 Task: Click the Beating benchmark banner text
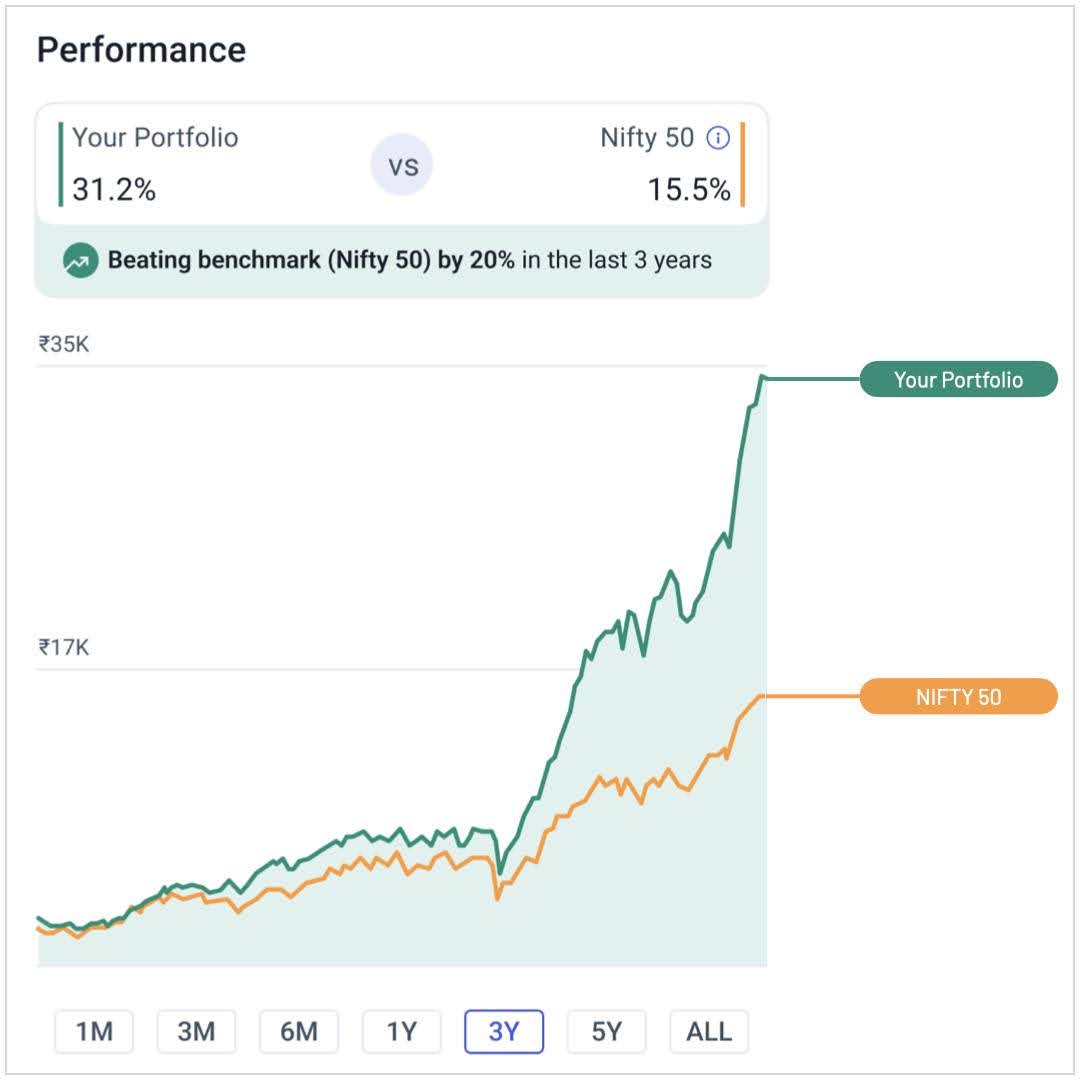409,261
